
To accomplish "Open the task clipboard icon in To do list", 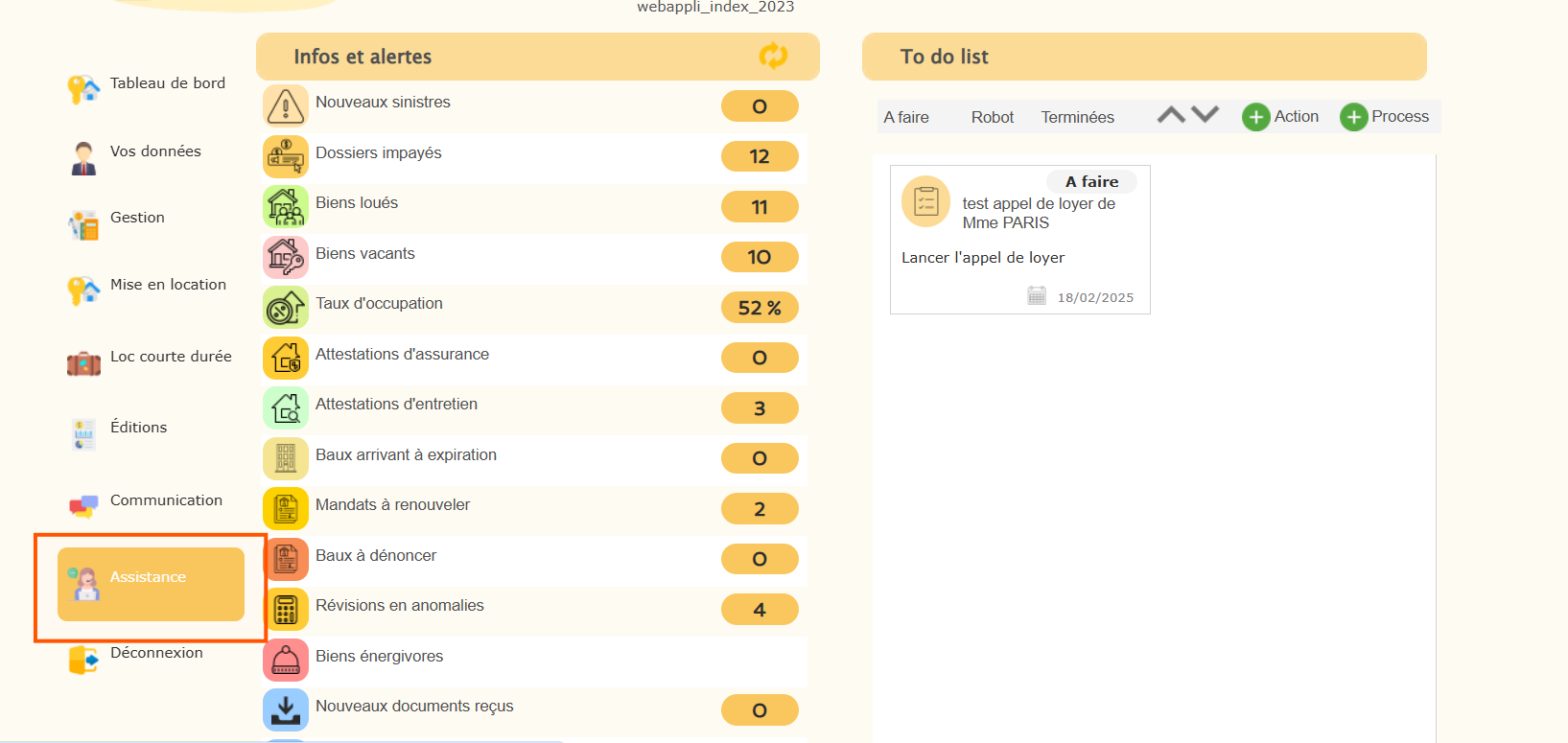I will pos(926,201).
